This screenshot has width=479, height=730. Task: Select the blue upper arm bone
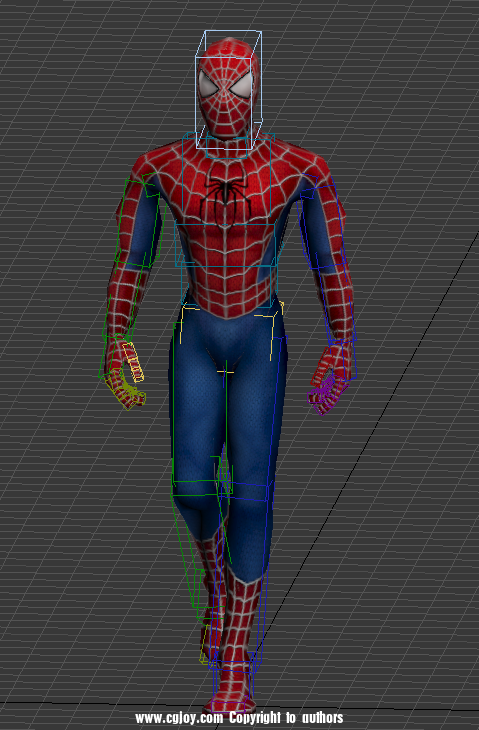pyautogui.click(x=322, y=221)
